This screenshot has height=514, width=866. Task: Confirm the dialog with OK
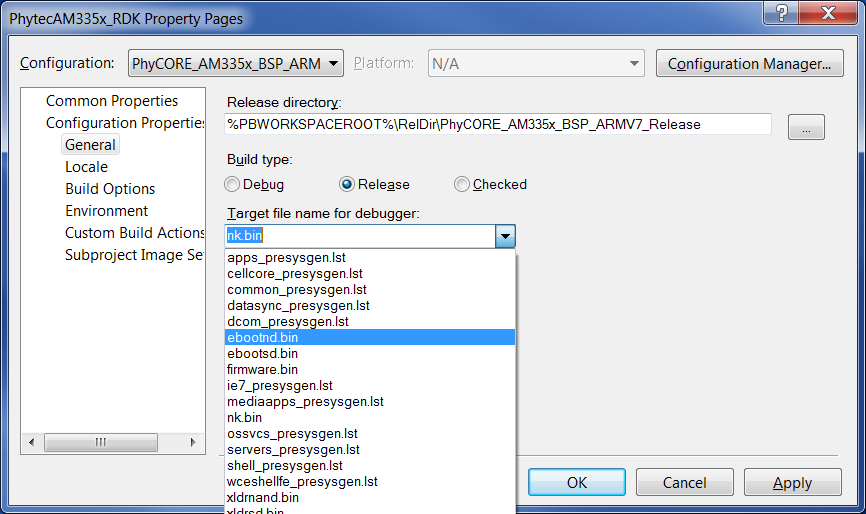click(x=577, y=483)
